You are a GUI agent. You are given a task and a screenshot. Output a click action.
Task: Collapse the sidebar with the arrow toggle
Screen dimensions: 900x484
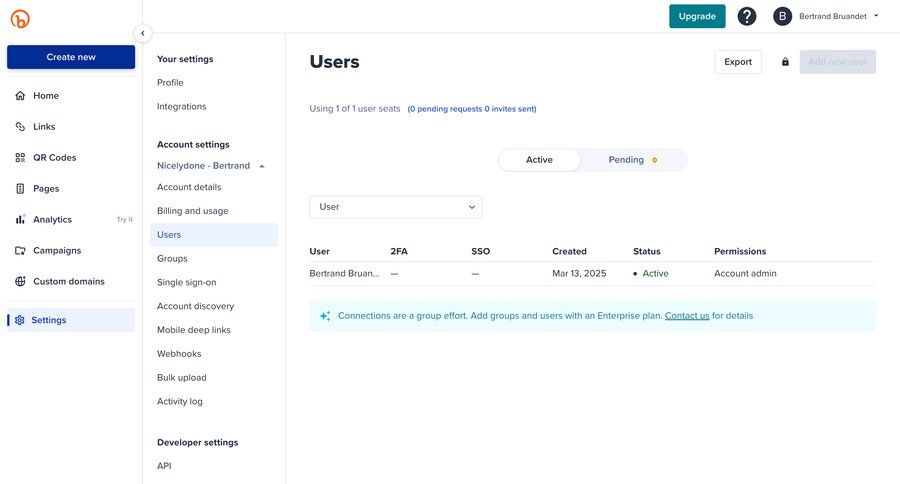pos(142,33)
